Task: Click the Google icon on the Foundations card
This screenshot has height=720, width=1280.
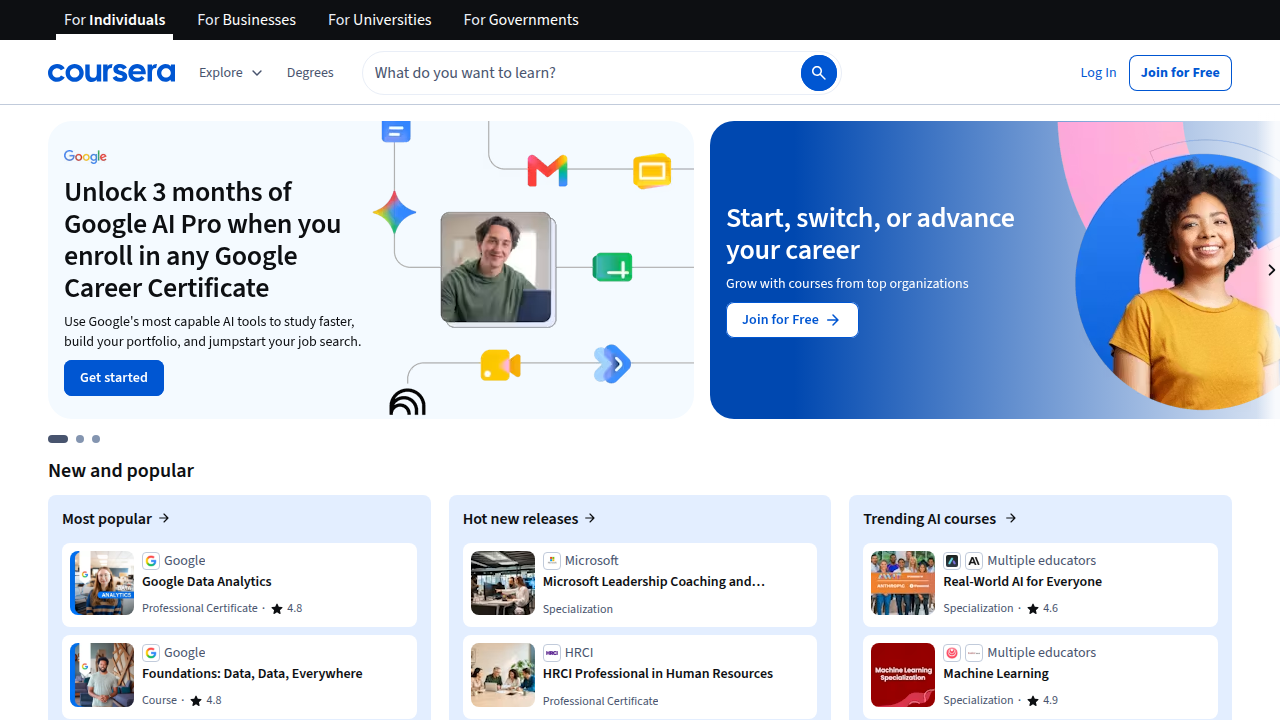Action: point(151,653)
